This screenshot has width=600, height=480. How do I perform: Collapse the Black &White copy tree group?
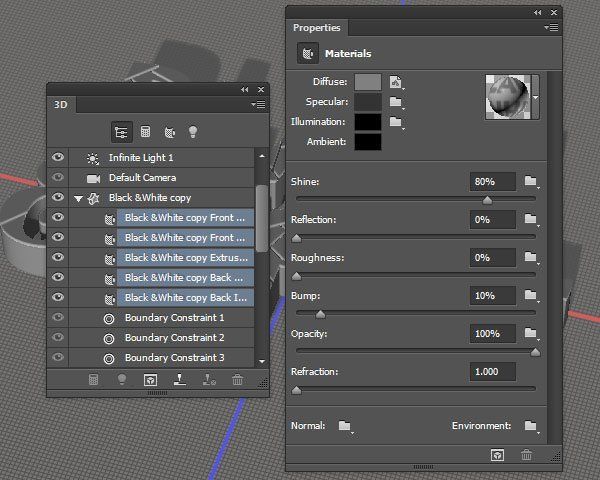pyautogui.click(x=78, y=199)
